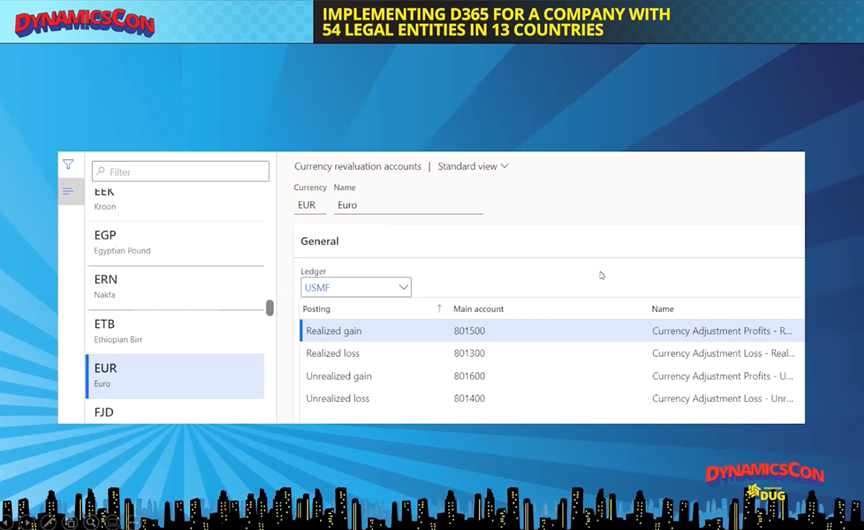Open the Standard view dropdown
The height and width of the screenshot is (530, 864).
click(473, 166)
